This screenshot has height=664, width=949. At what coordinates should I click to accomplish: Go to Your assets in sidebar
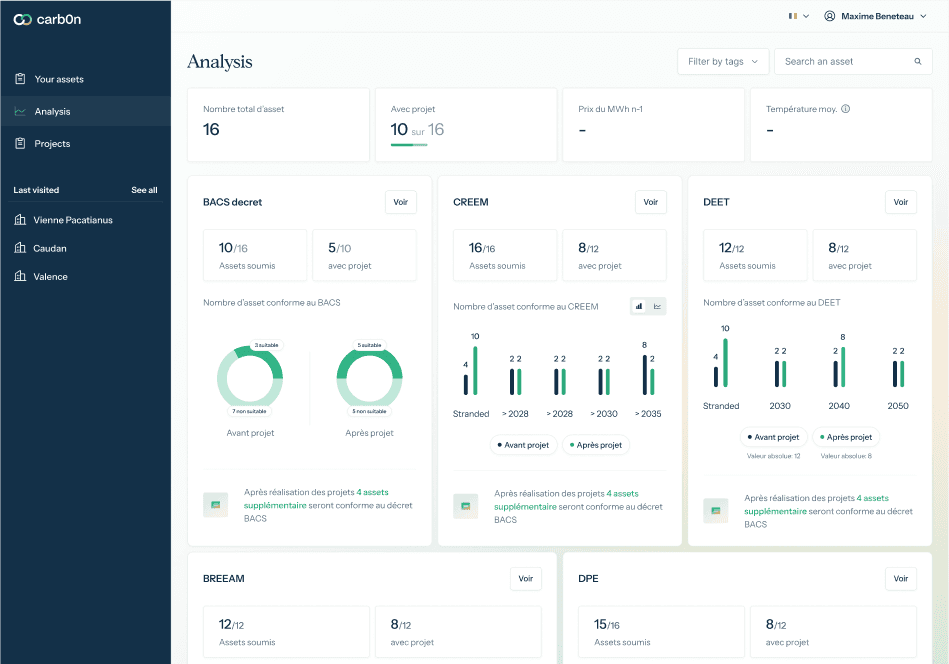coord(85,79)
